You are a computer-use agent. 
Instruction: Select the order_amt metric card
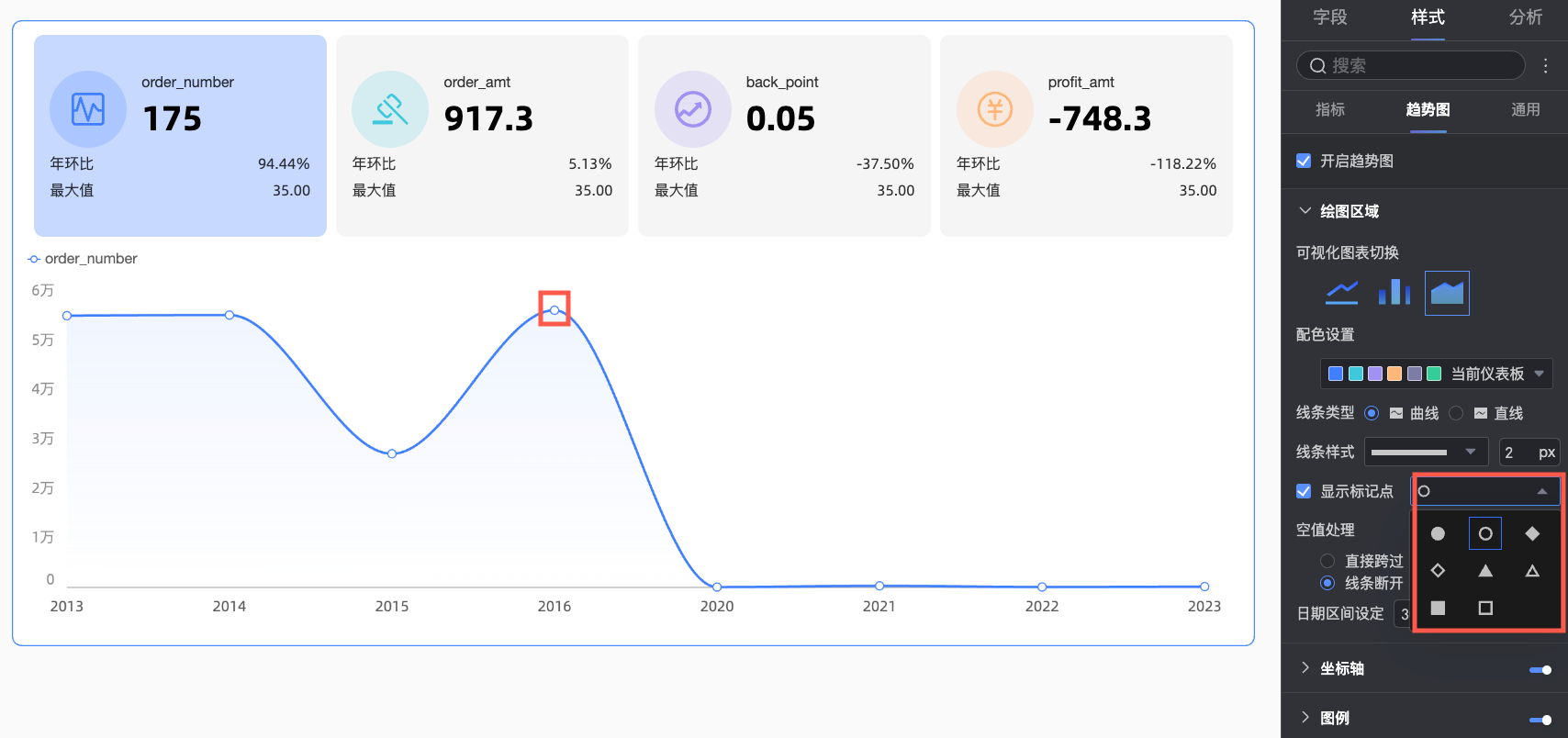tap(482, 136)
